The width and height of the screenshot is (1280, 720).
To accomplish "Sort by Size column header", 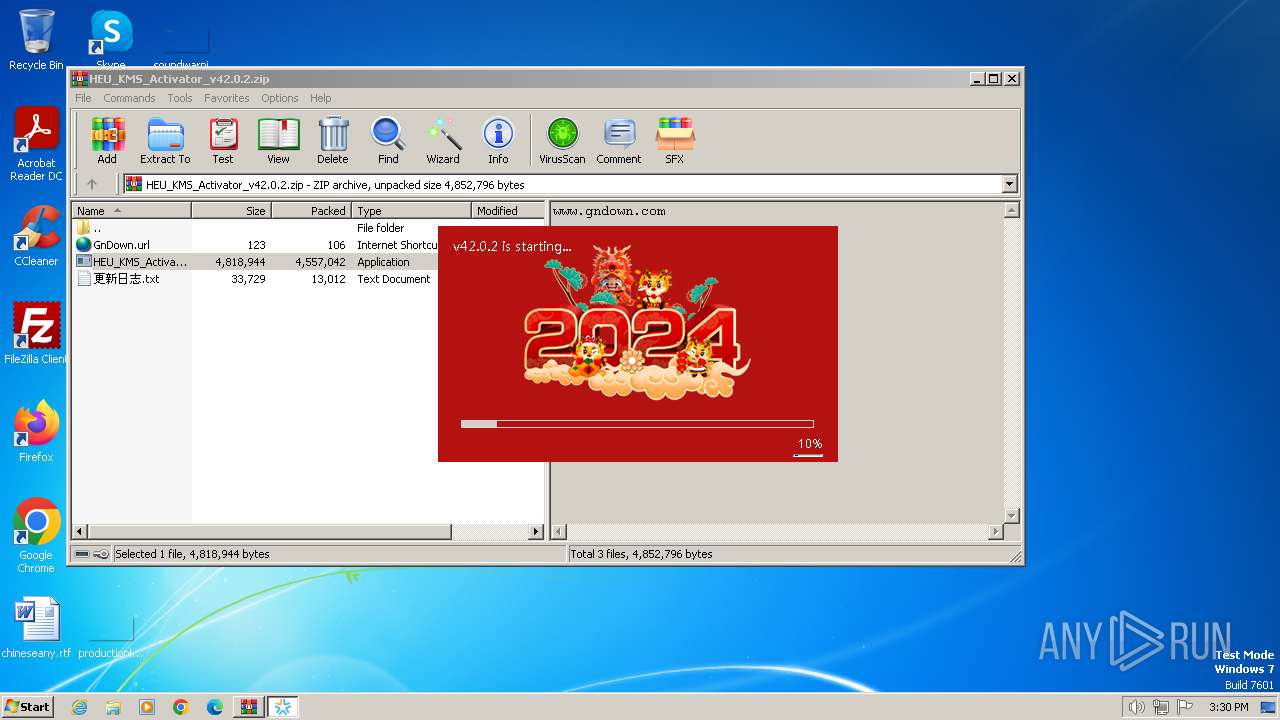I will click(231, 210).
